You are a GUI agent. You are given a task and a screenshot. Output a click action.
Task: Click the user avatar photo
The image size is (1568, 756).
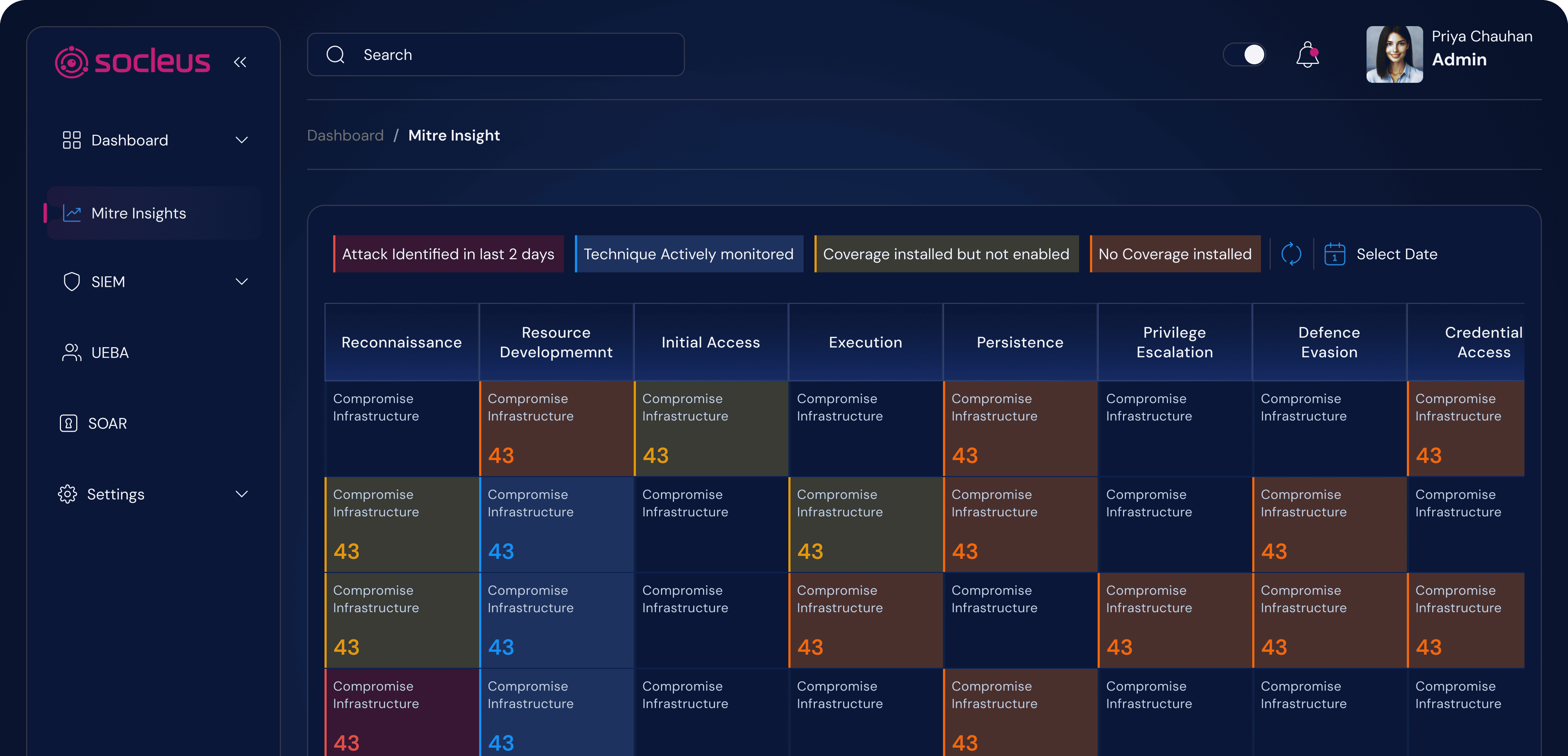coord(1395,54)
